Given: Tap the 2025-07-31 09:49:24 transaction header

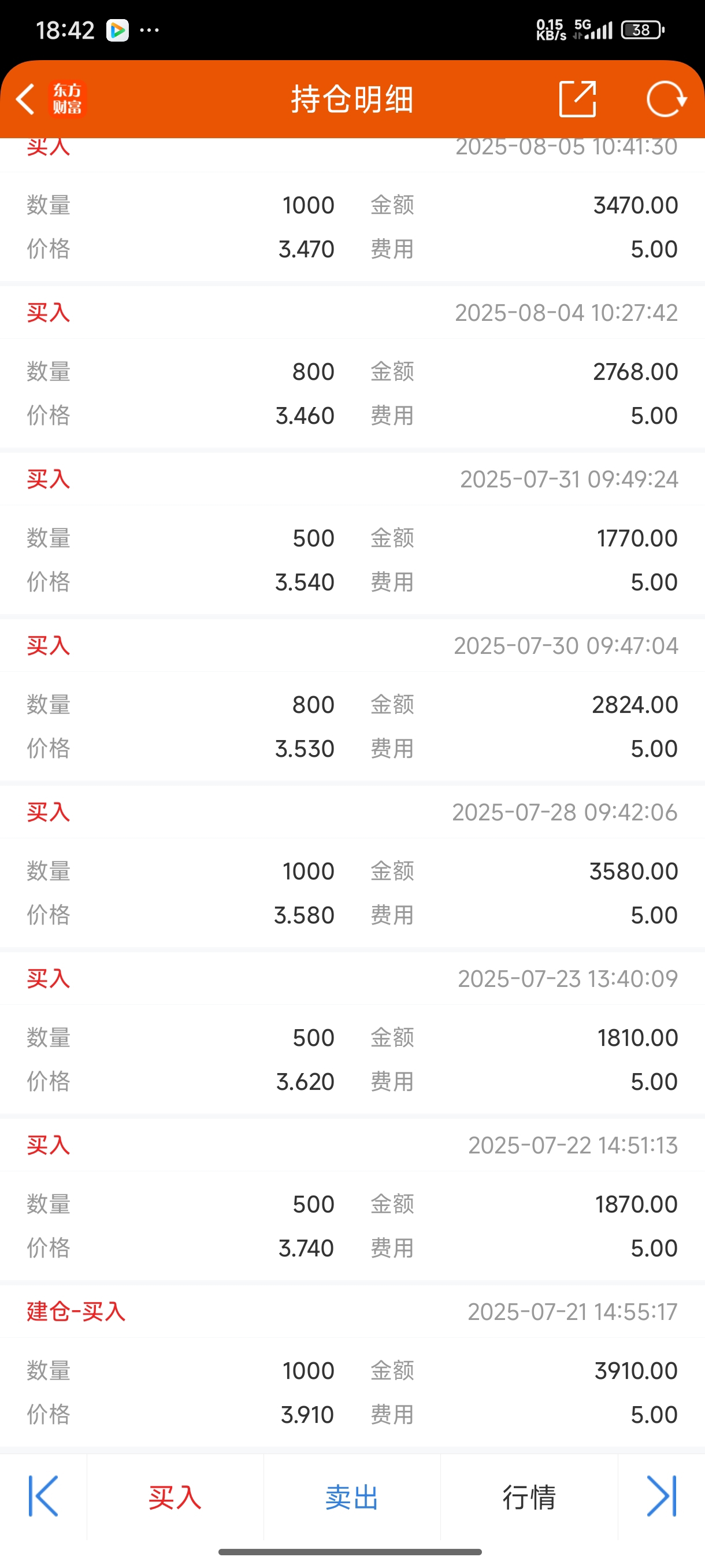Looking at the screenshot, I should [352, 479].
